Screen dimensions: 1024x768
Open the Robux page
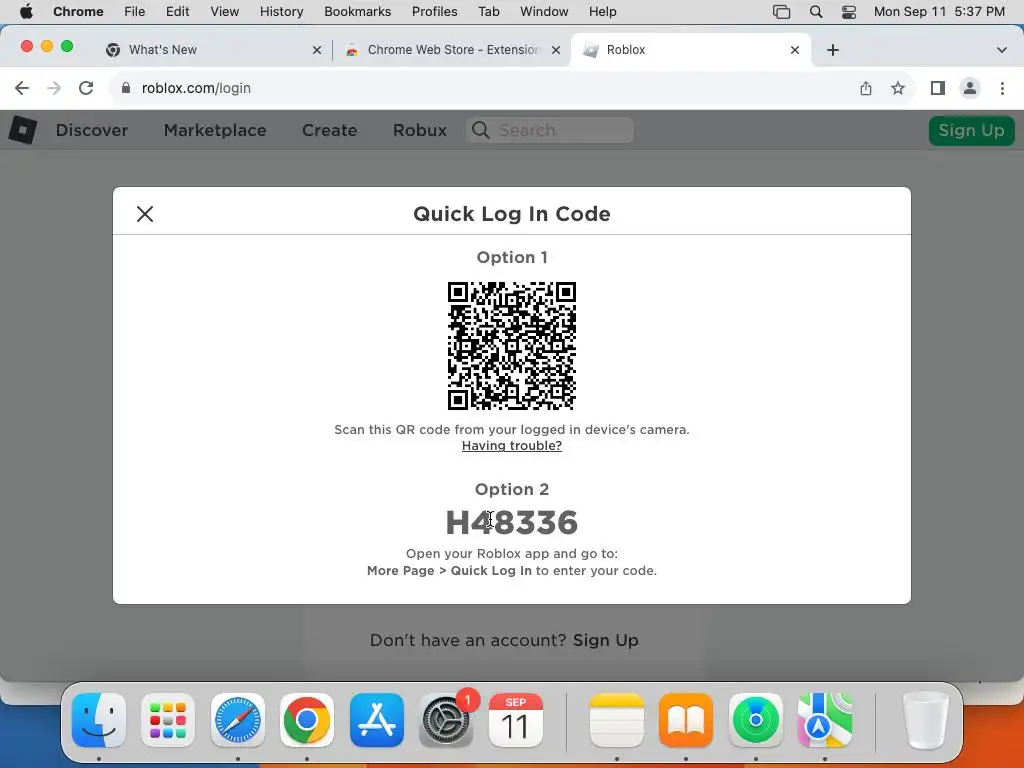[x=419, y=130]
